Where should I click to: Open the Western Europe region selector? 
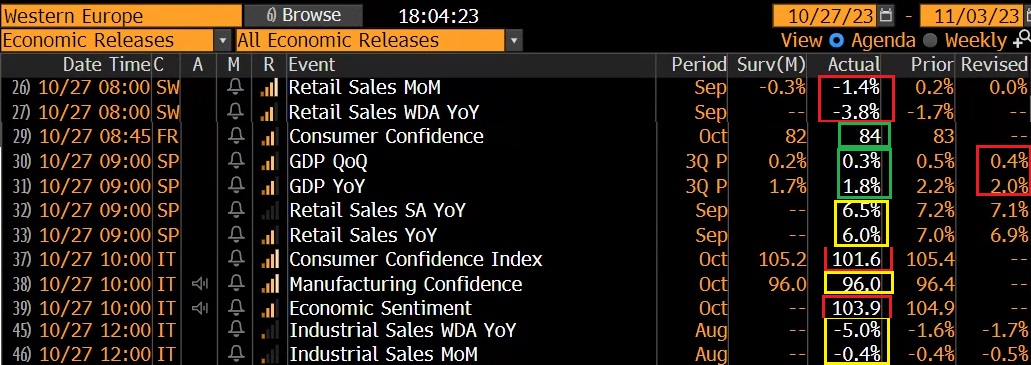[122, 15]
